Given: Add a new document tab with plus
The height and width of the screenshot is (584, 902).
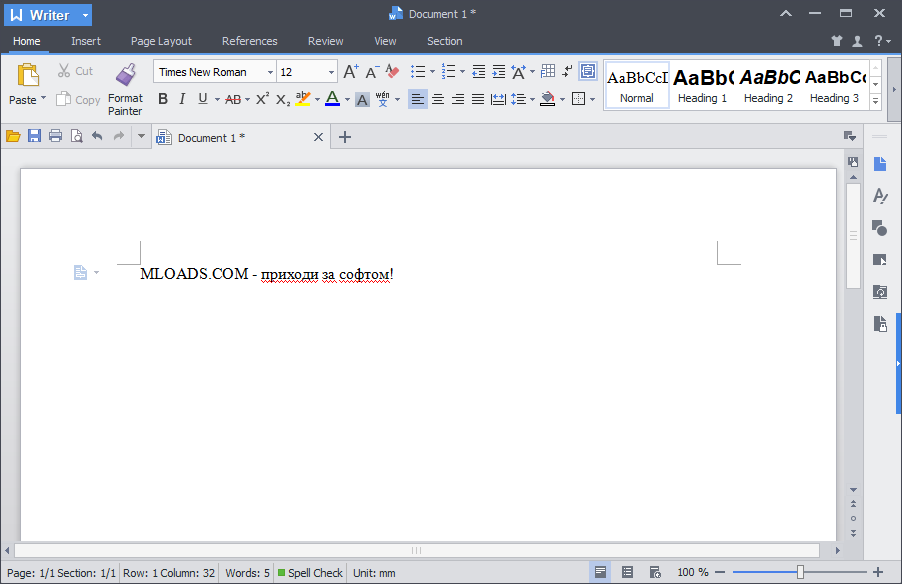Looking at the screenshot, I should 345,137.
